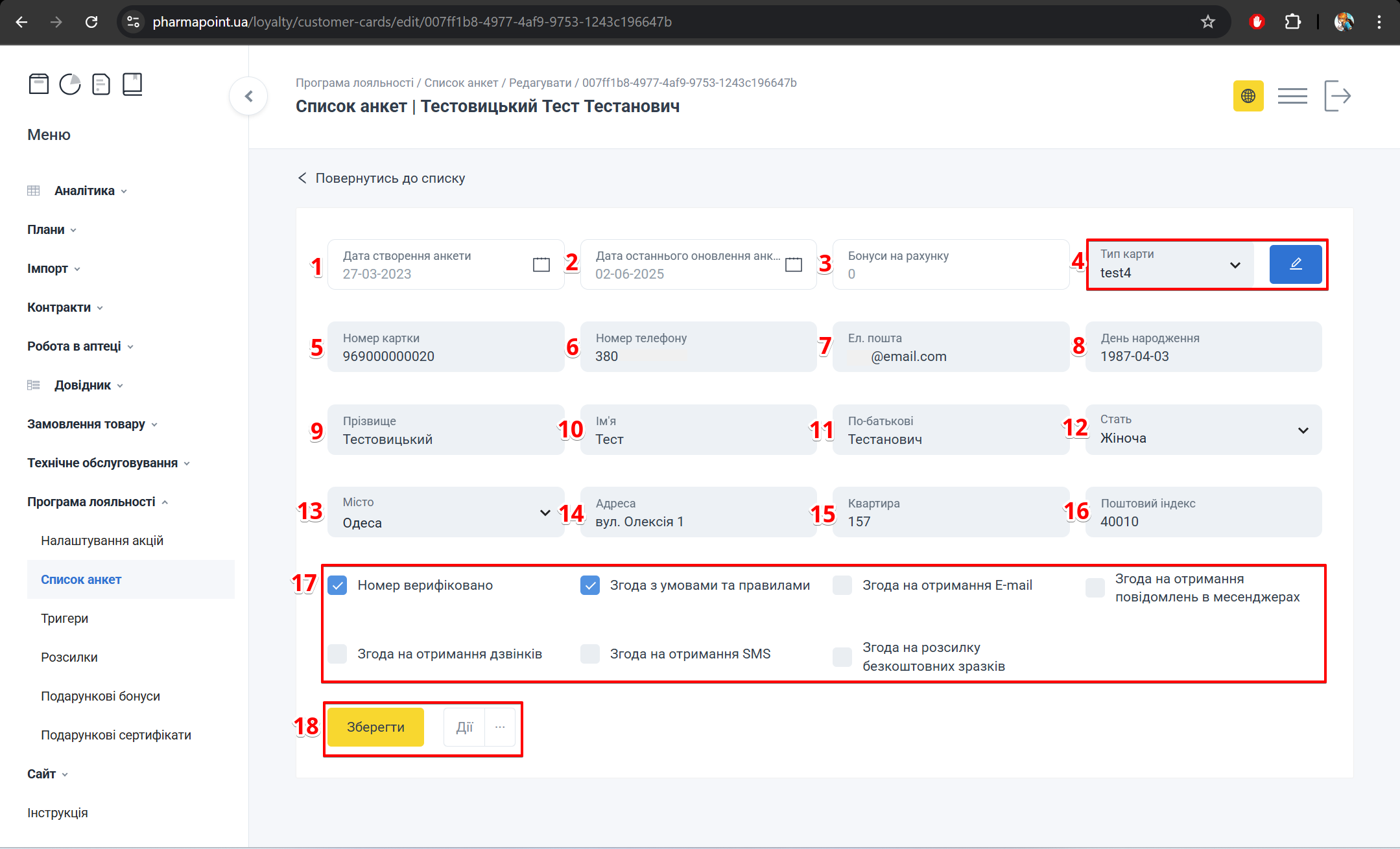Click the book icon above the menu
Viewport: 1400px width, 849px height.
click(132, 84)
